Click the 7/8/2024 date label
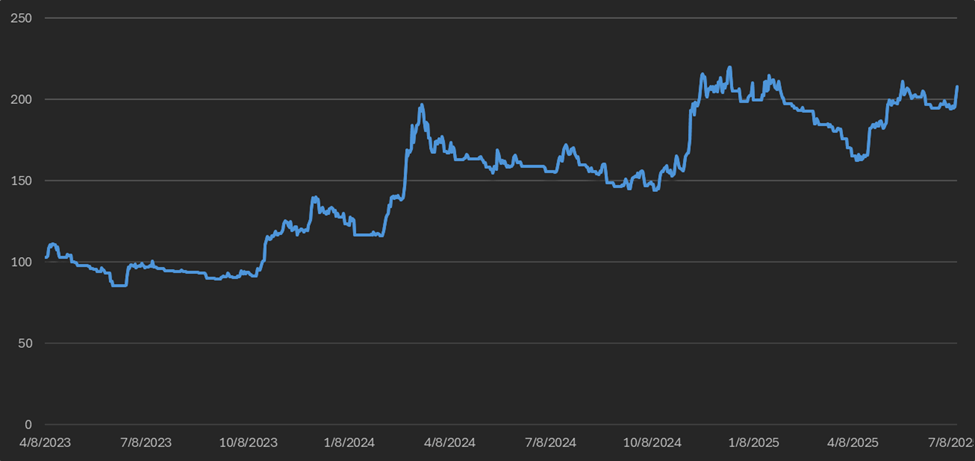Image resolution: width=975 pixels, height=461 pixels. [551, 443]
